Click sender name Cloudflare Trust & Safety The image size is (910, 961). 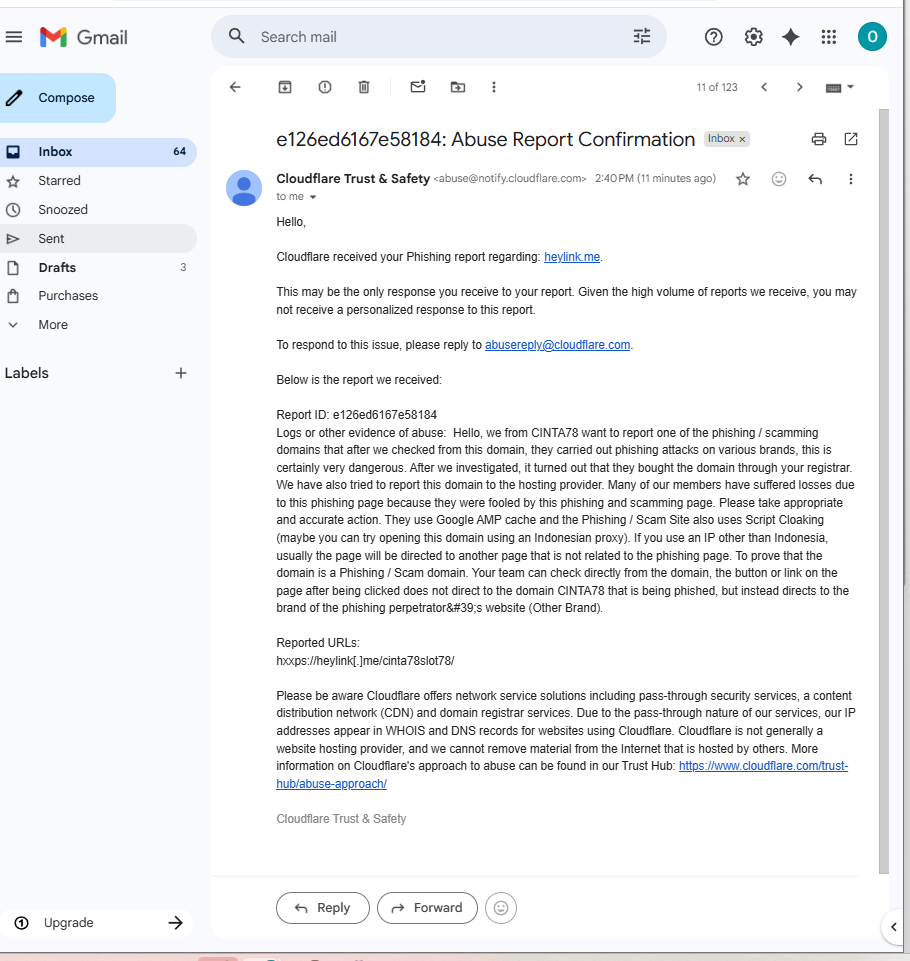[x=353, y=178]
